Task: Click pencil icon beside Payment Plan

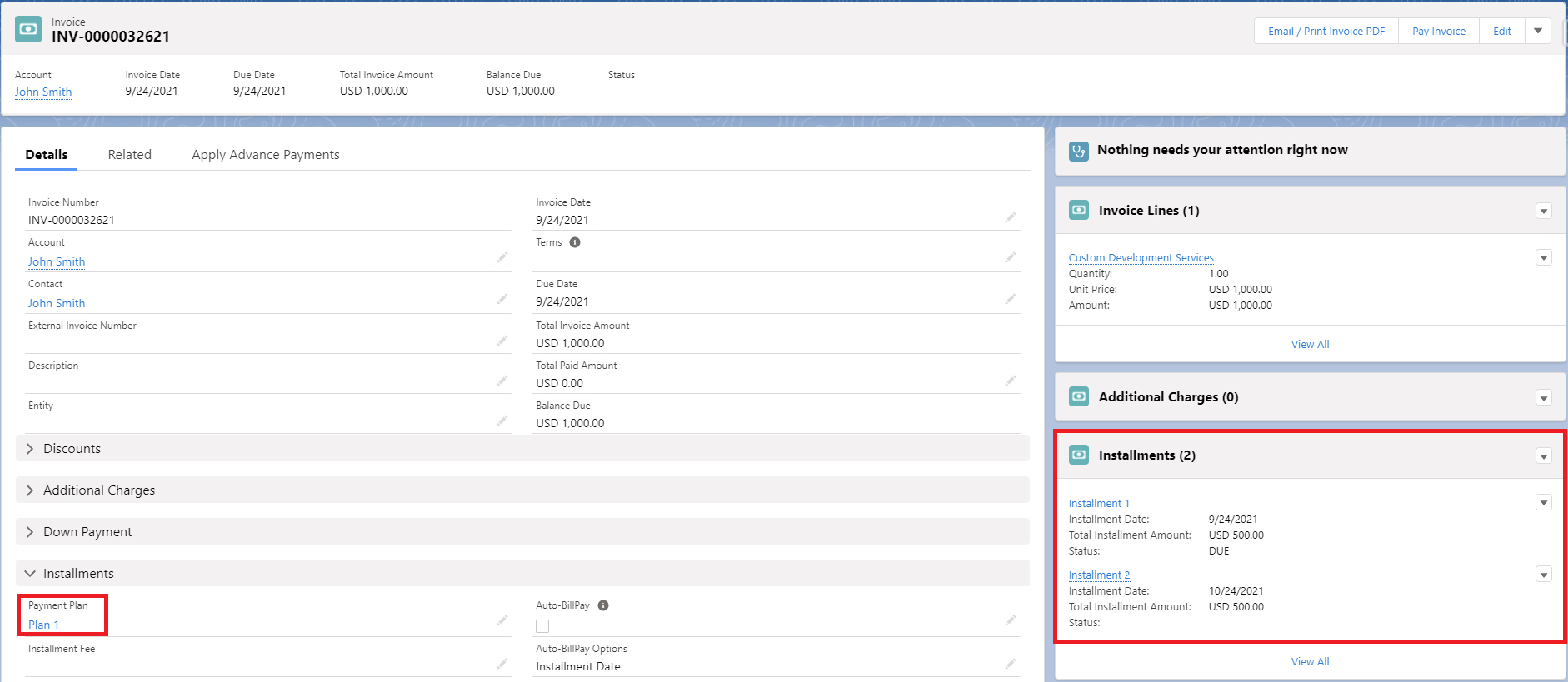Action: pyautogui.click(x=502, y=620)
